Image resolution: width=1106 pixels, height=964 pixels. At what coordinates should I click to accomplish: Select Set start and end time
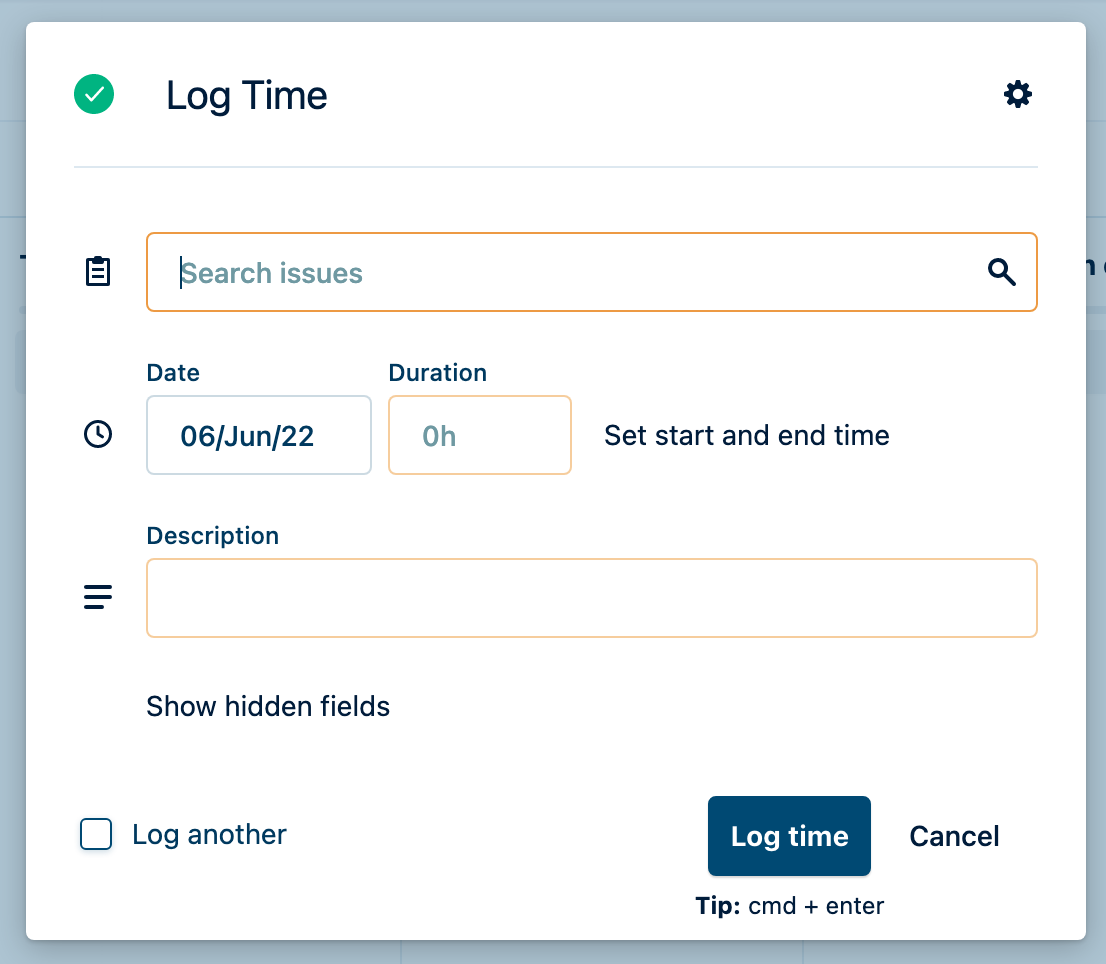click(x=746, y=436)
